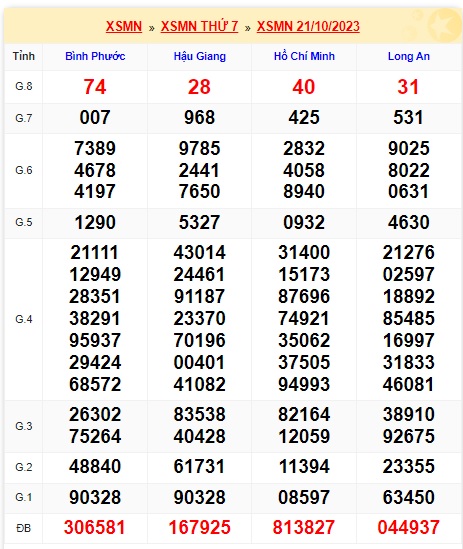The image size is (463, 549).
Task: Select G.7 number 968
Action: click(x=199, y=117)
